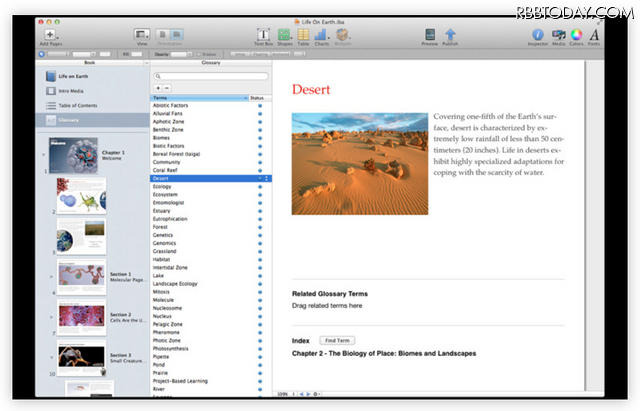The width and height of the screenshot is (640, 411).
Task: Preview the book on a device
Action: coord(430,35)
